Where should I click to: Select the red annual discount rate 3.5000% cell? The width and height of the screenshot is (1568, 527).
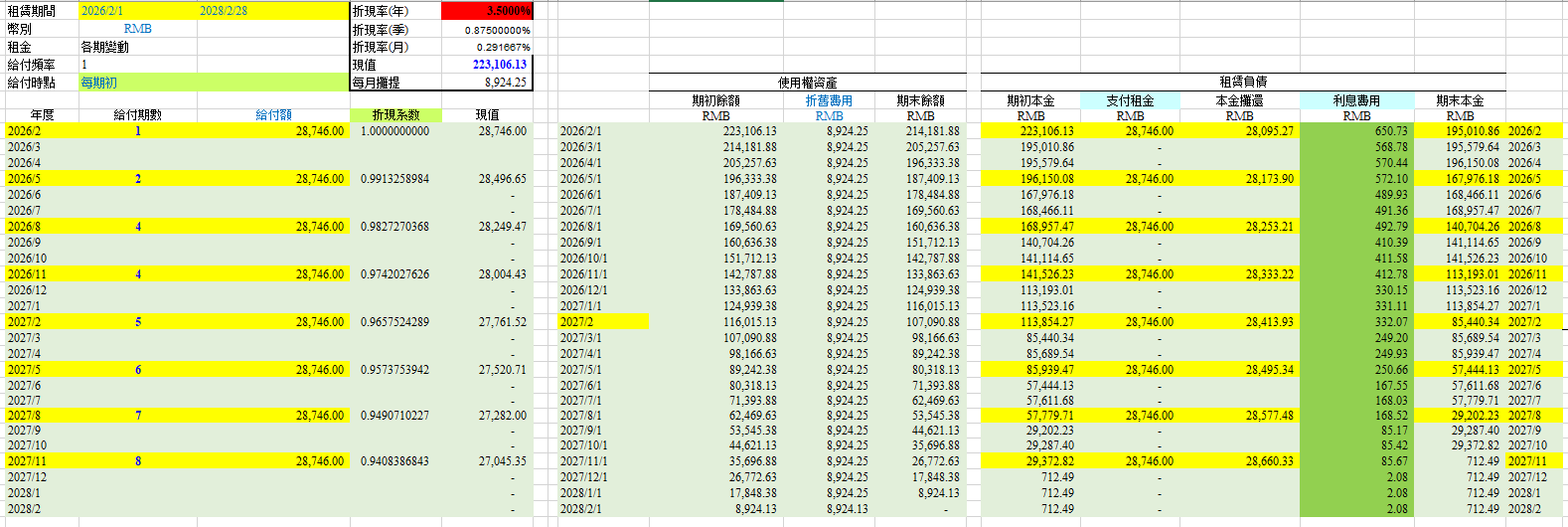487,11
